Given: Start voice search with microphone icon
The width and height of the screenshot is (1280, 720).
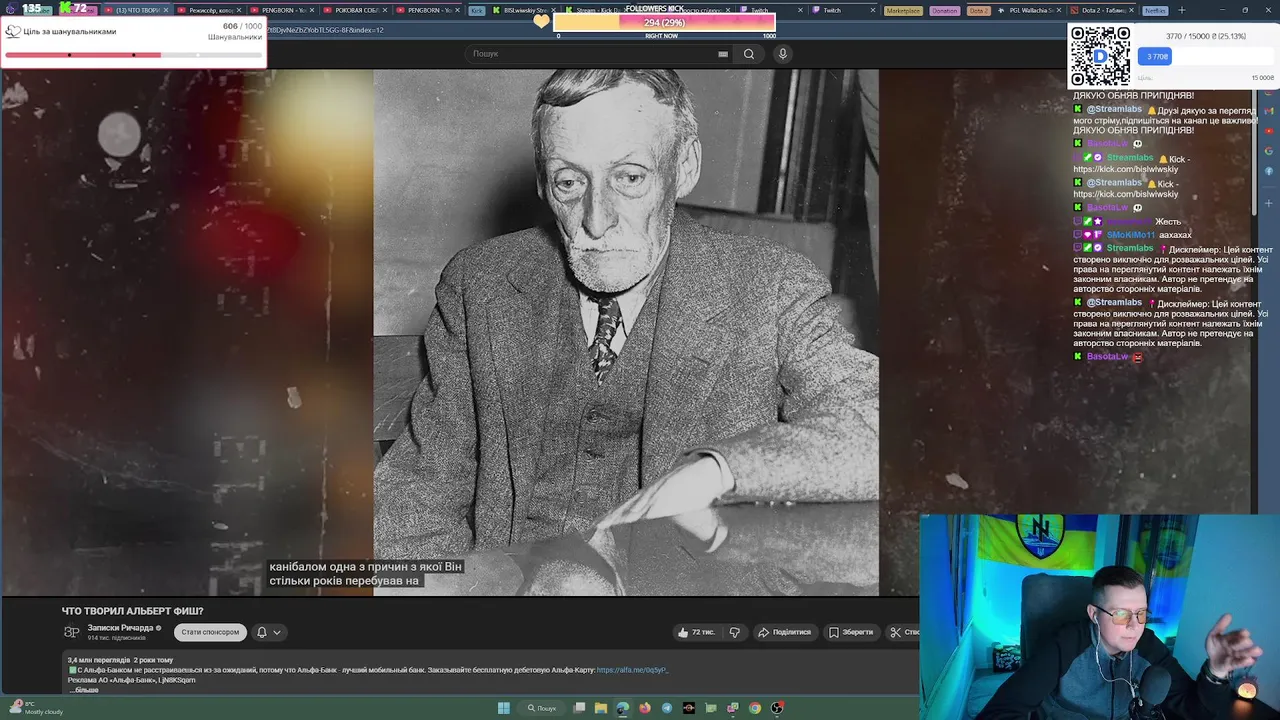Looking at the screenshot, I should pyautogui.click(x=783, y=54).
